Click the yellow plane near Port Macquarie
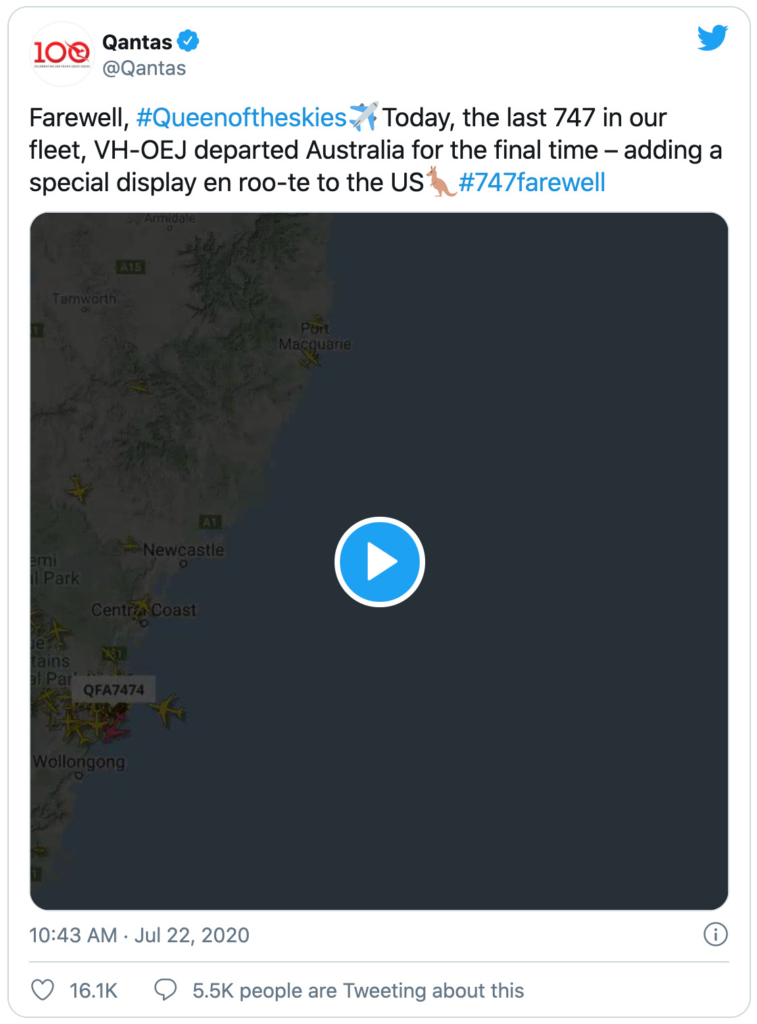Viewport: 757px width, 1024px height. coord(312,358)
